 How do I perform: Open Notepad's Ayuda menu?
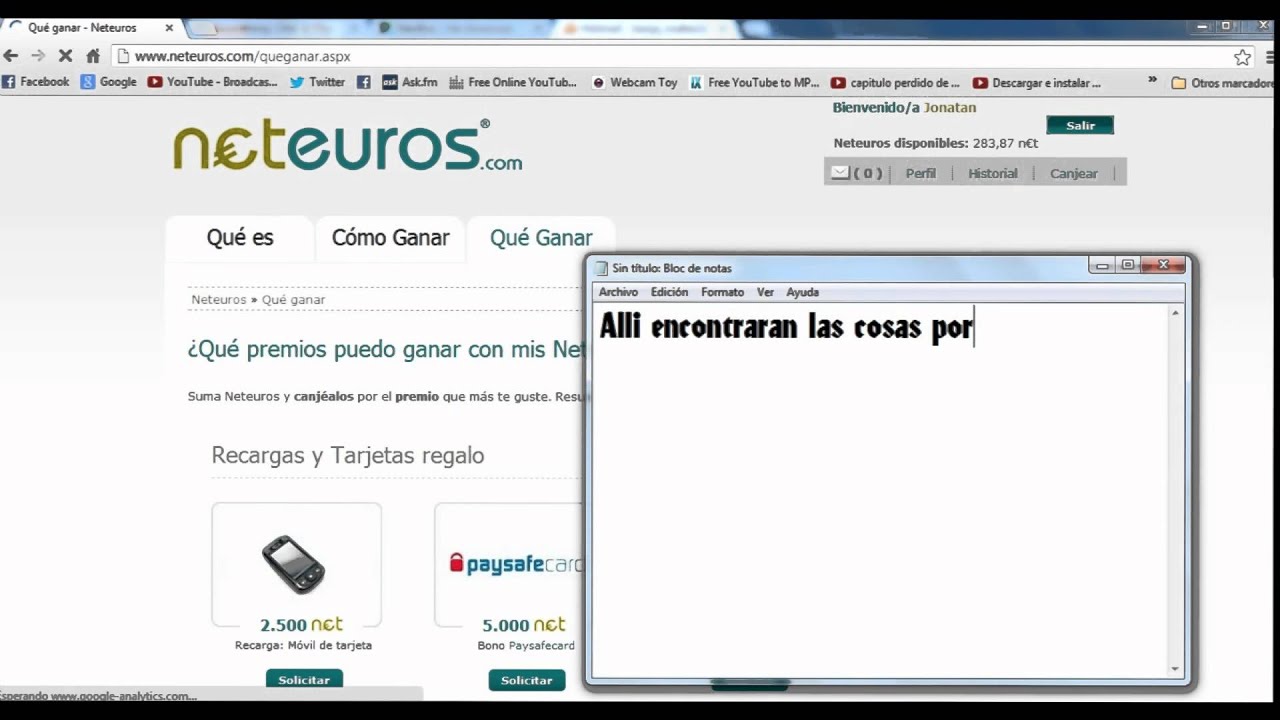coord(802,292)
